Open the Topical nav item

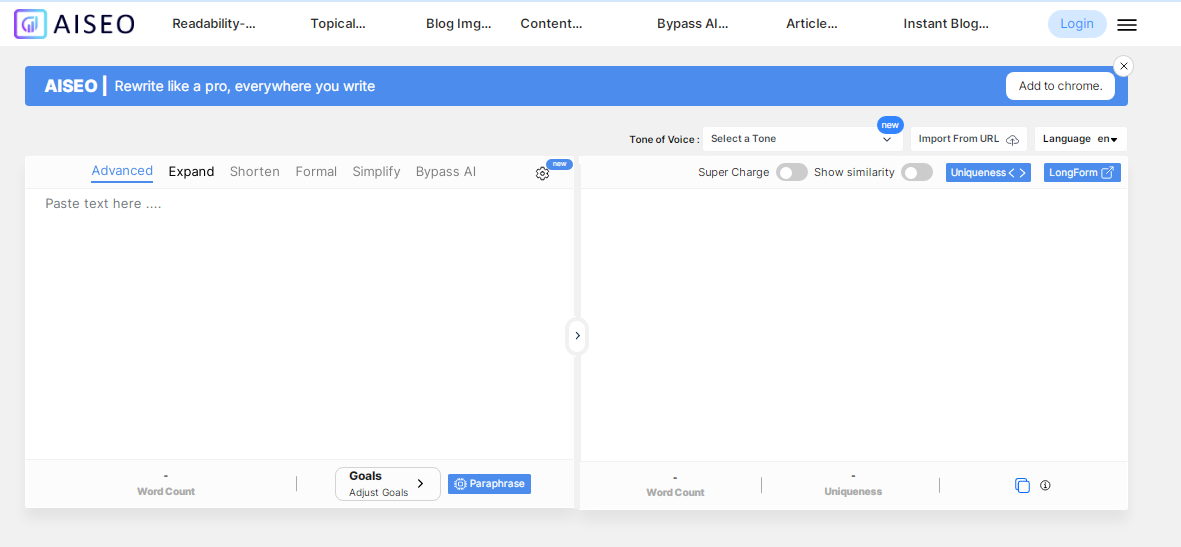click(338, 23)
